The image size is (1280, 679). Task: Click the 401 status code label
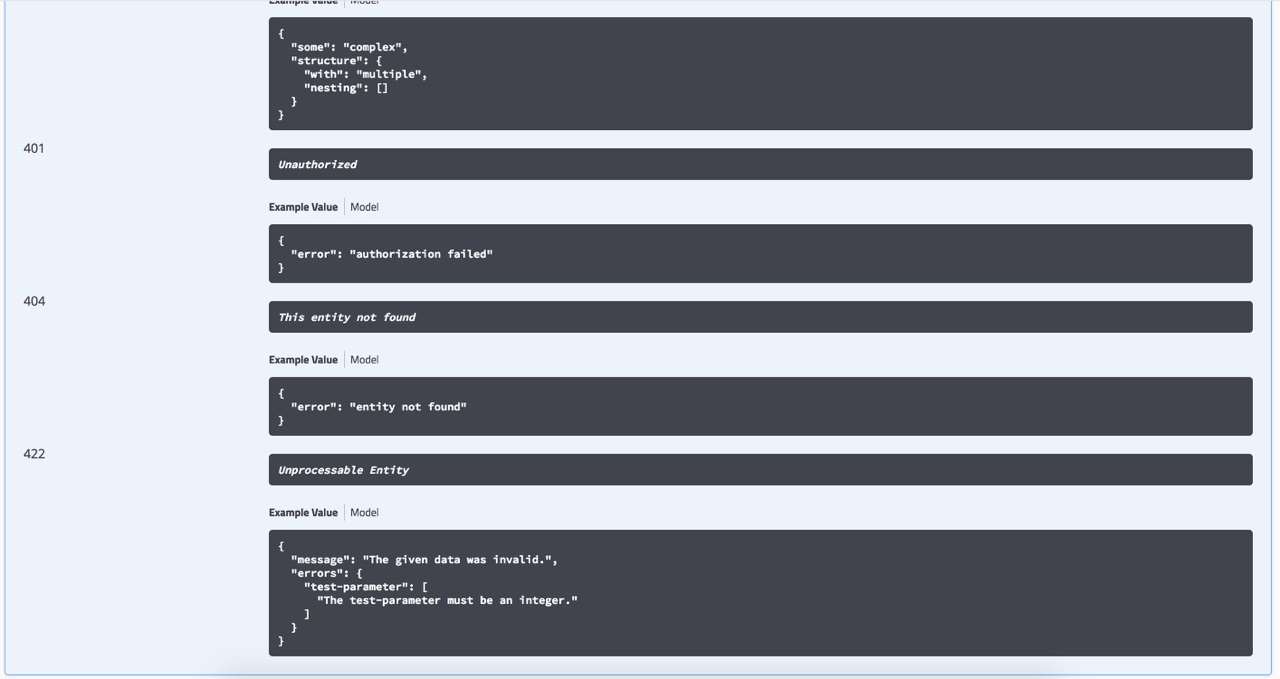pos(34,149)
